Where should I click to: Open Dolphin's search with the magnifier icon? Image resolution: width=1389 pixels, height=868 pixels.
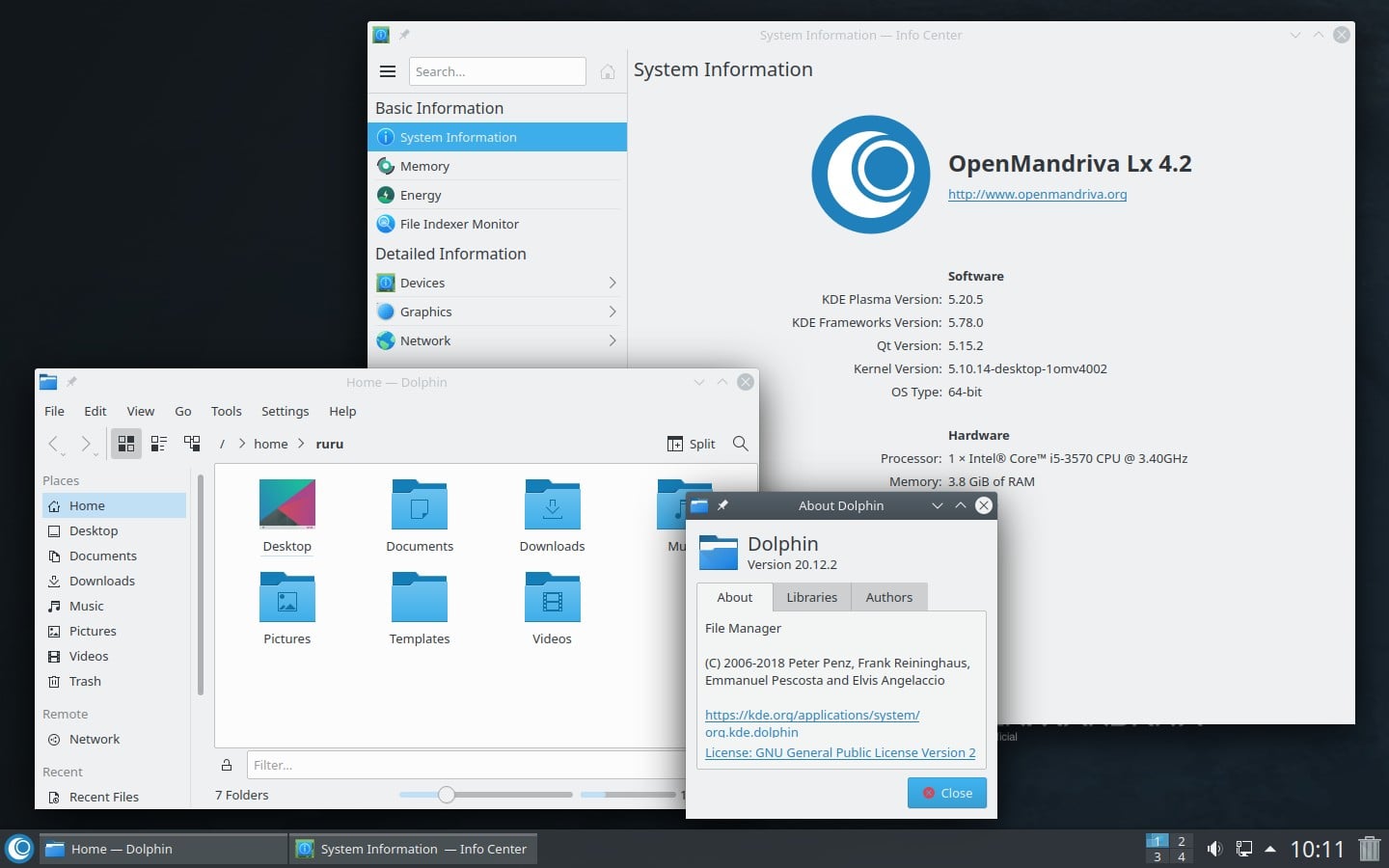tap(740, 444)
